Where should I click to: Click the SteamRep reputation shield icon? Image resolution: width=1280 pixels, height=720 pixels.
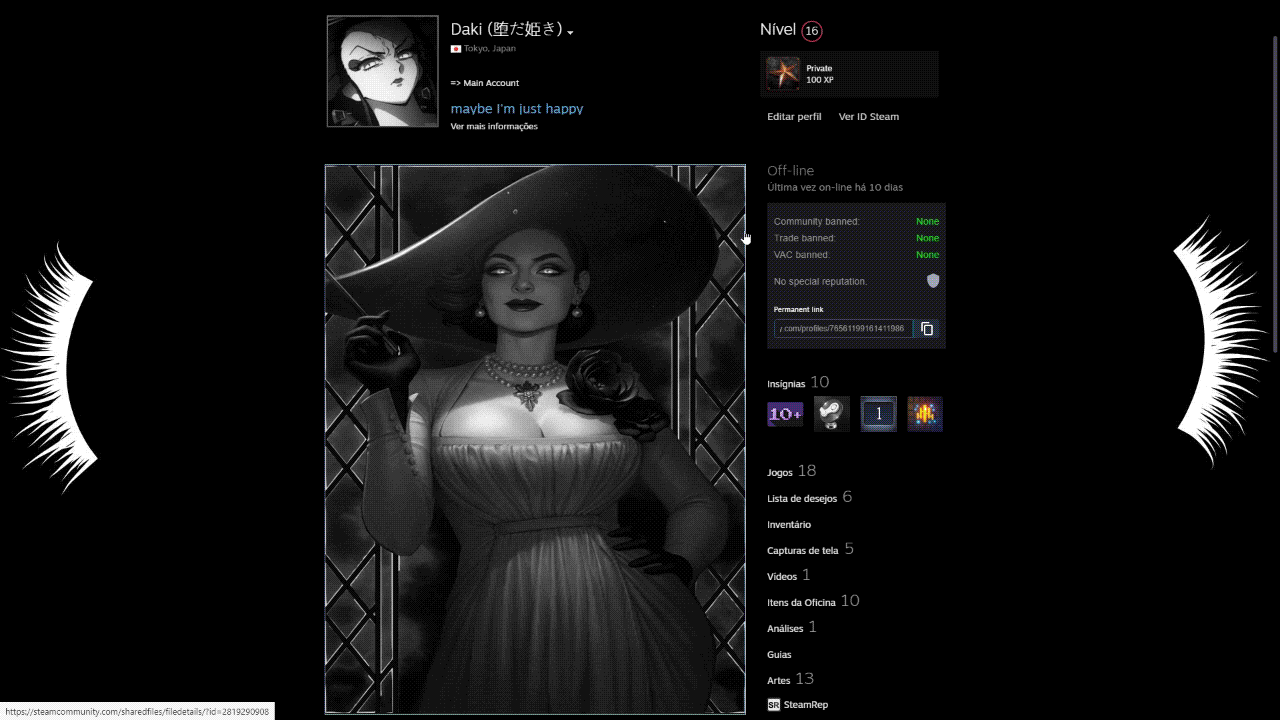point(933,281)
